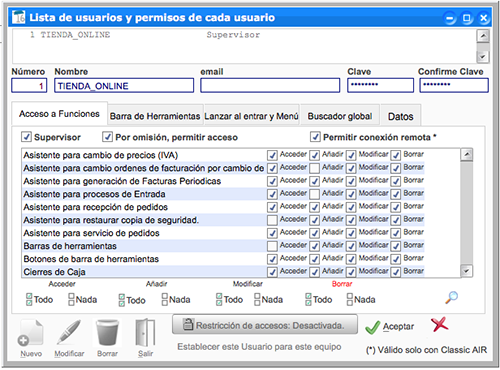The image size is (500, 370).
Task: Click the Confirme Clave password field
Action: (x=454, y=85)
